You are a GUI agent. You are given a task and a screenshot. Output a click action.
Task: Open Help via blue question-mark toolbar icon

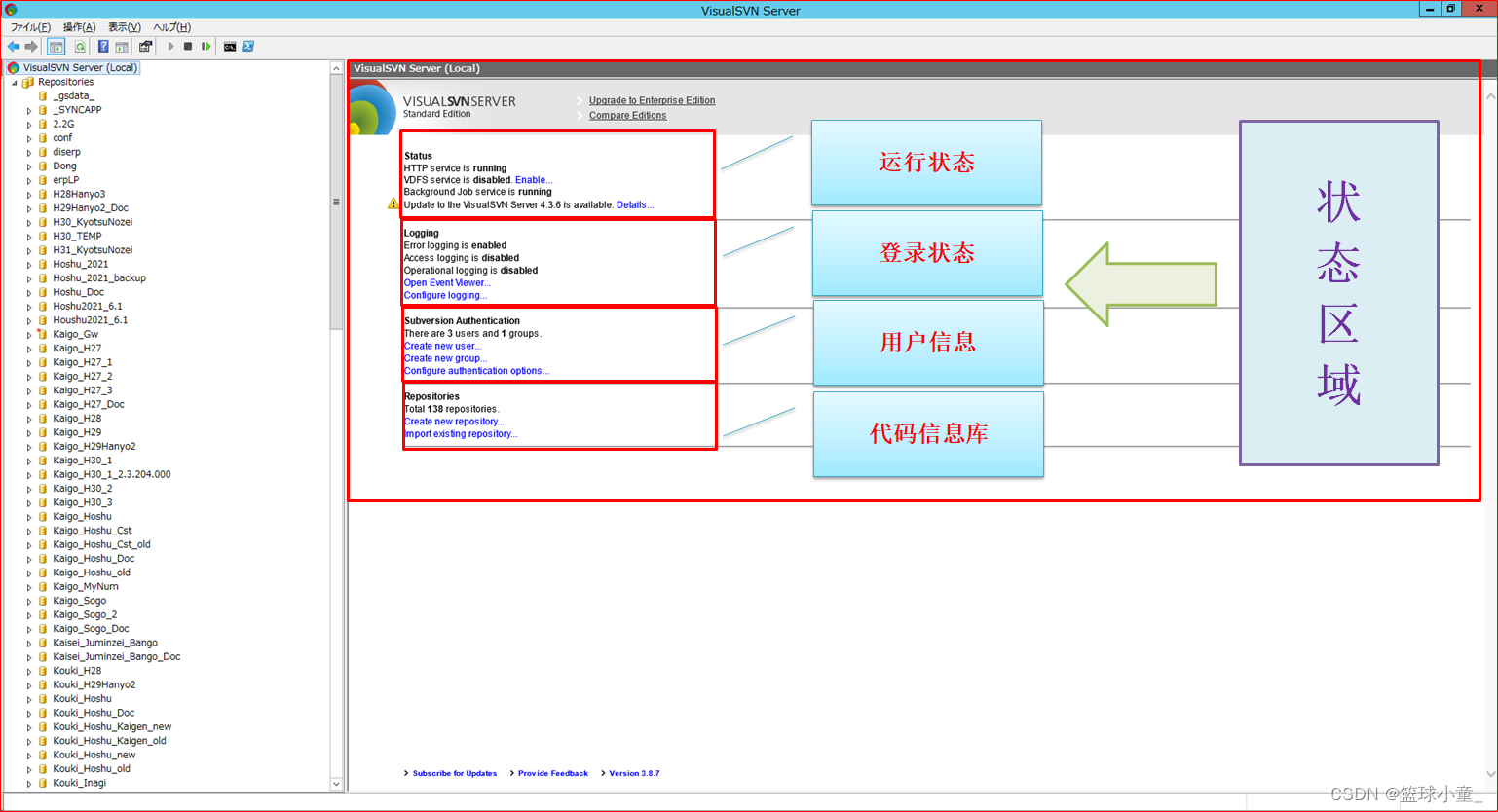coord(103,47)
